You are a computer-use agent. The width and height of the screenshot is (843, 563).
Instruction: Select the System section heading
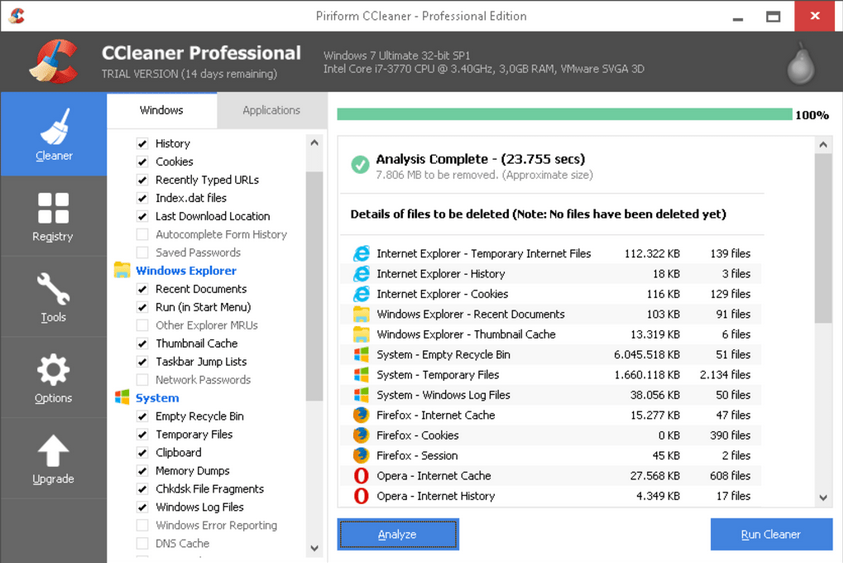[x=157, y=398]
